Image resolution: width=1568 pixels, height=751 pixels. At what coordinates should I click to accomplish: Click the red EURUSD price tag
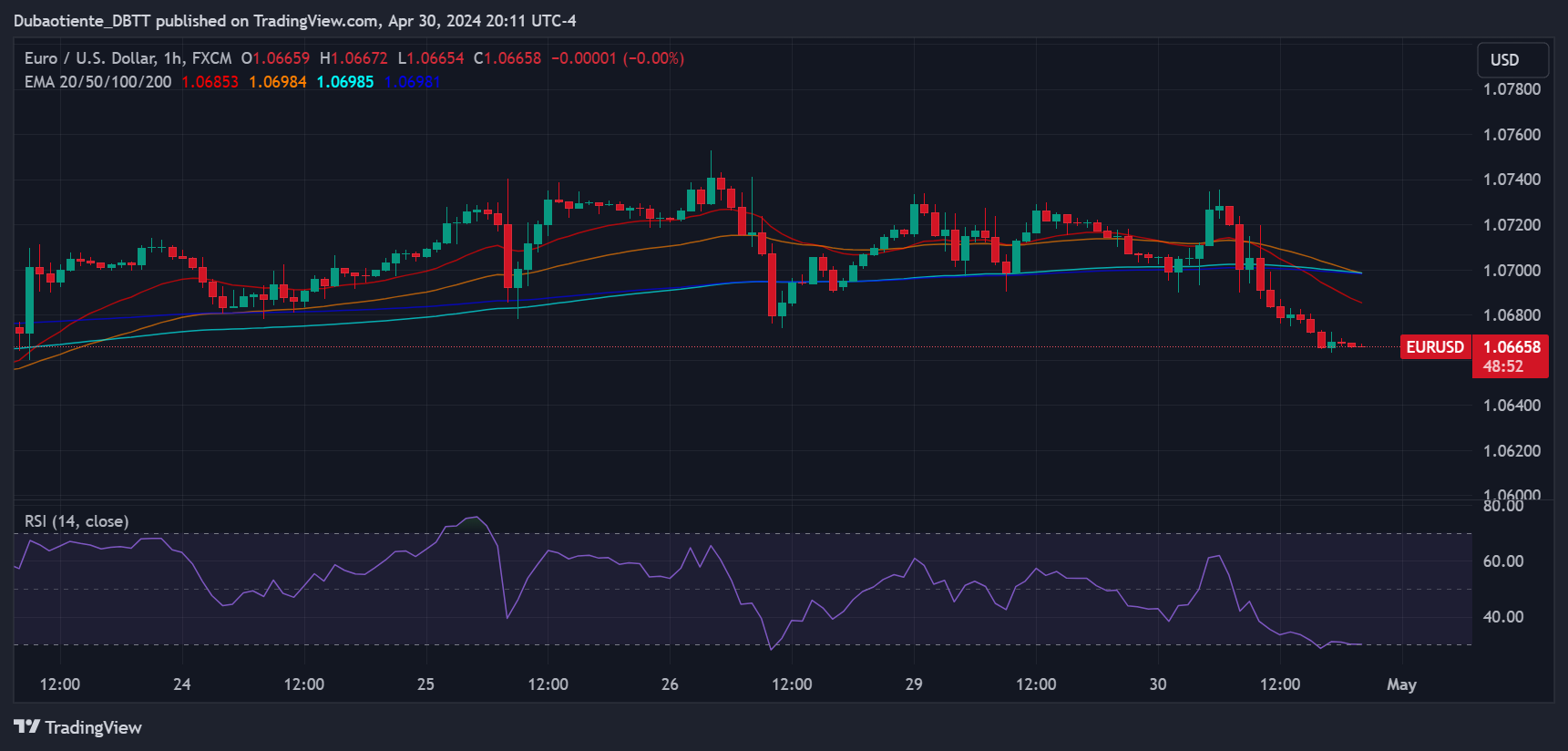pos(1435,347)
